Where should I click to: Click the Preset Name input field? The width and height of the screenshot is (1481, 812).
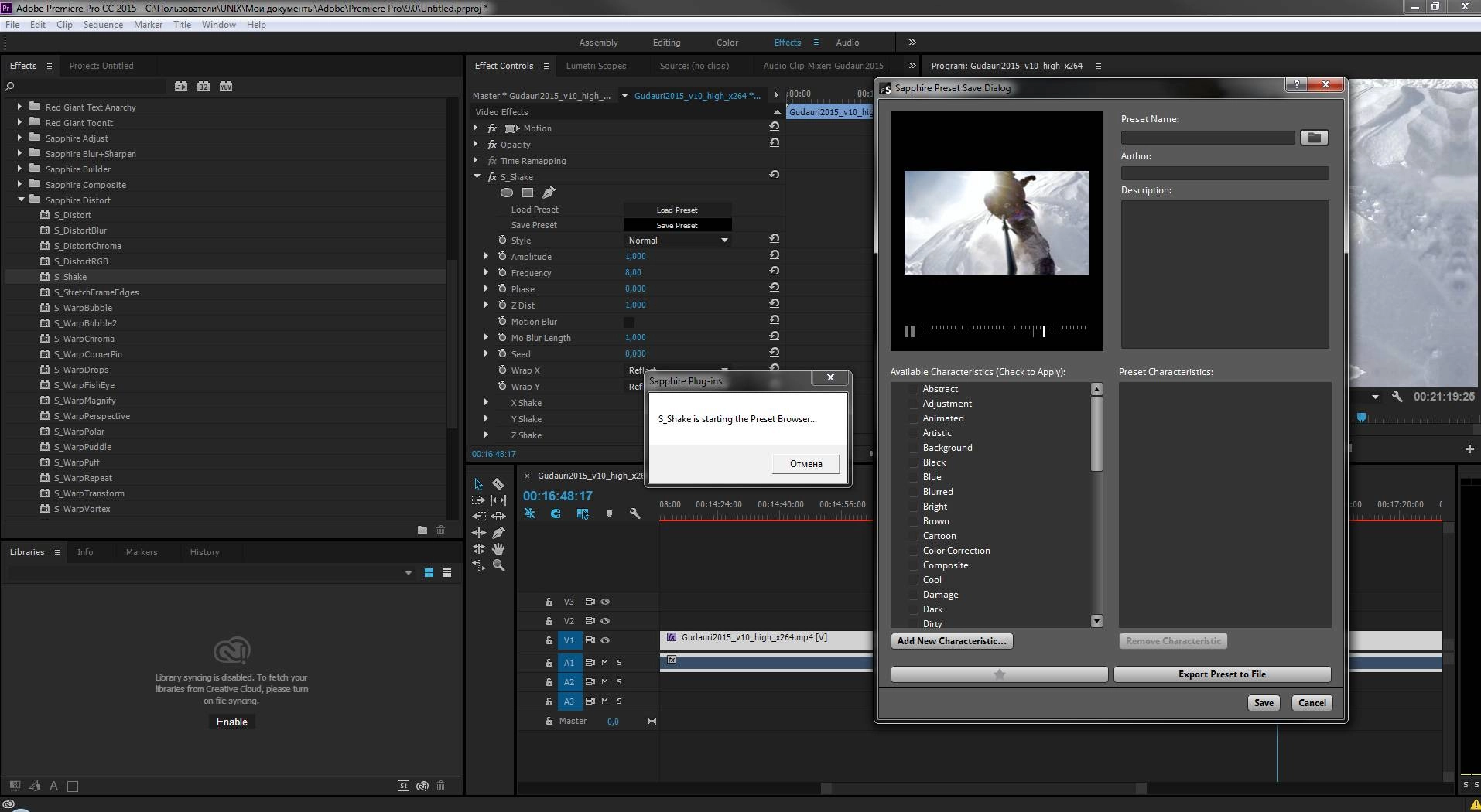tap(1208, 138)
